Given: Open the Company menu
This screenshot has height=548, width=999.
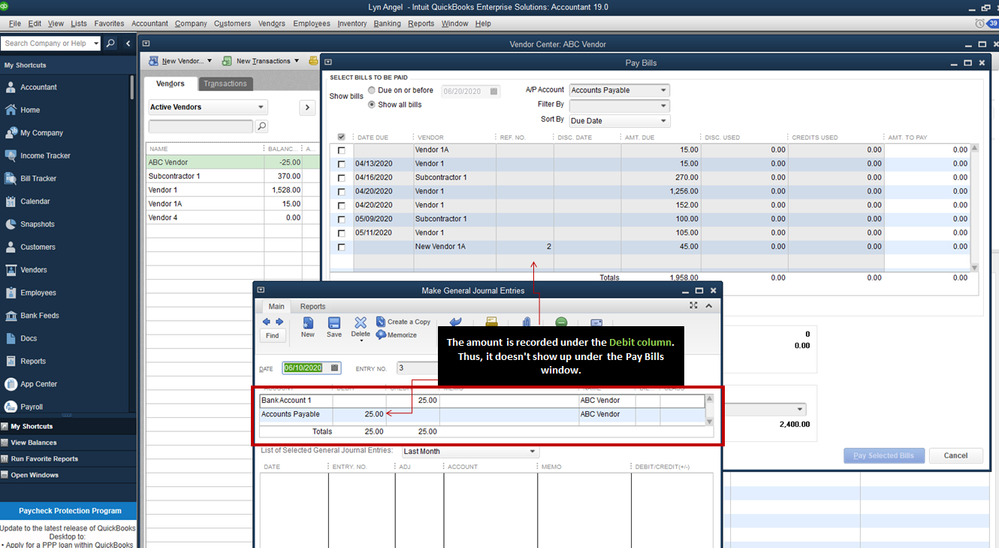Looking at the screenshot, I should click(x=190, y=24).
